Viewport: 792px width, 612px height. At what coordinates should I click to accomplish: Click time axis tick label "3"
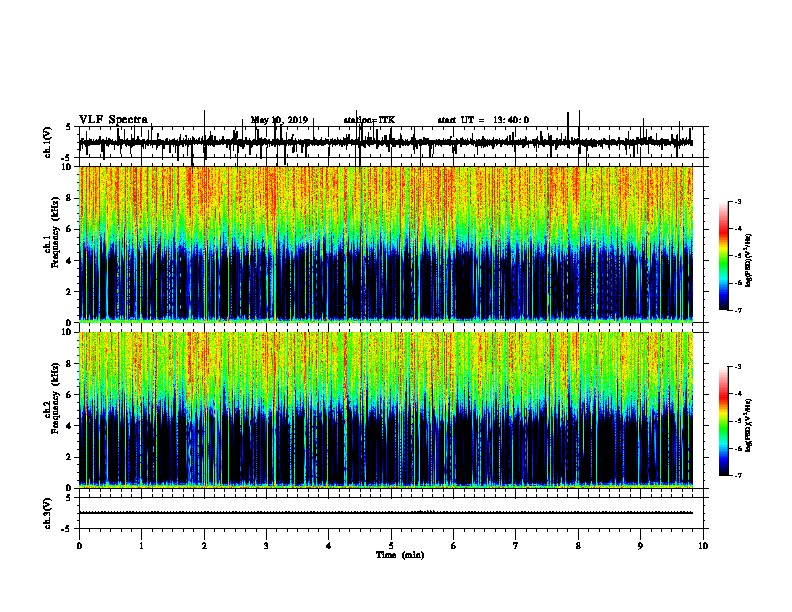click(x=266, y=546)
